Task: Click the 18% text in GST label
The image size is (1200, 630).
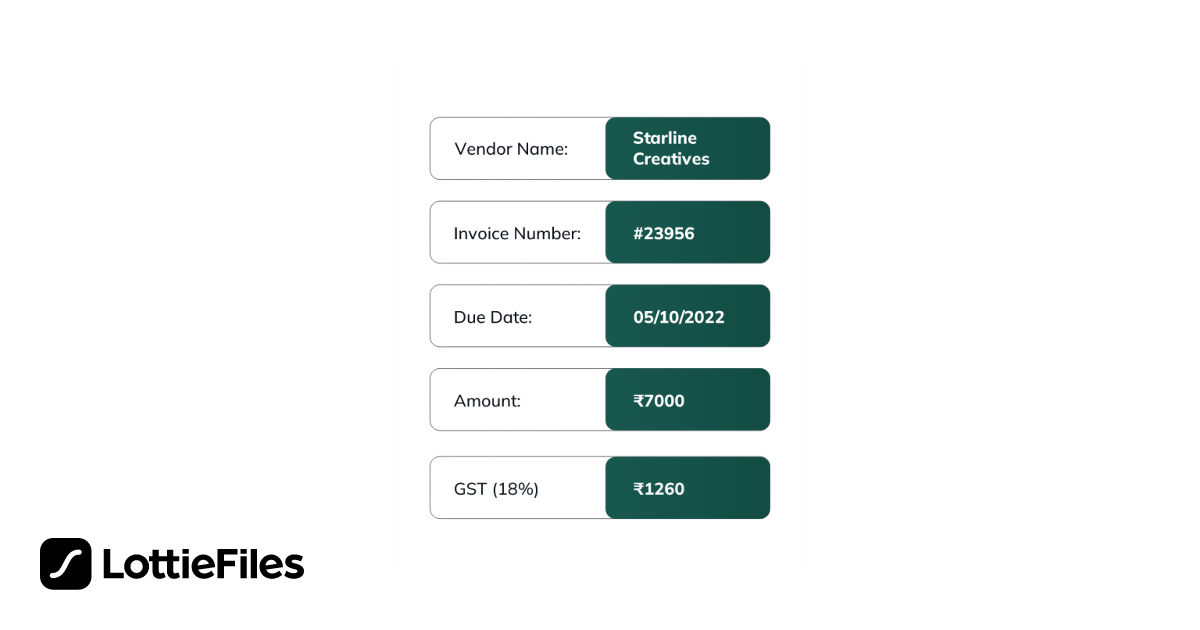Action: (x=516, y=489)
